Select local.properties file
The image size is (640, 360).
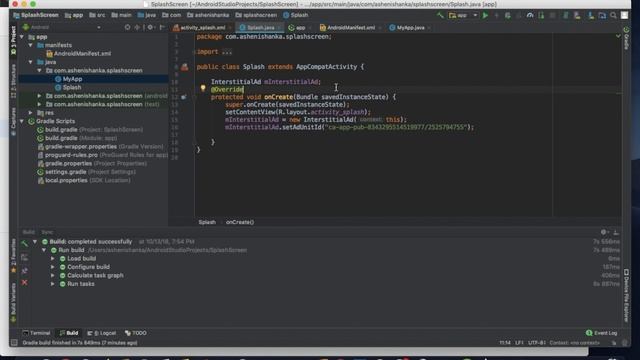[84, 180]
